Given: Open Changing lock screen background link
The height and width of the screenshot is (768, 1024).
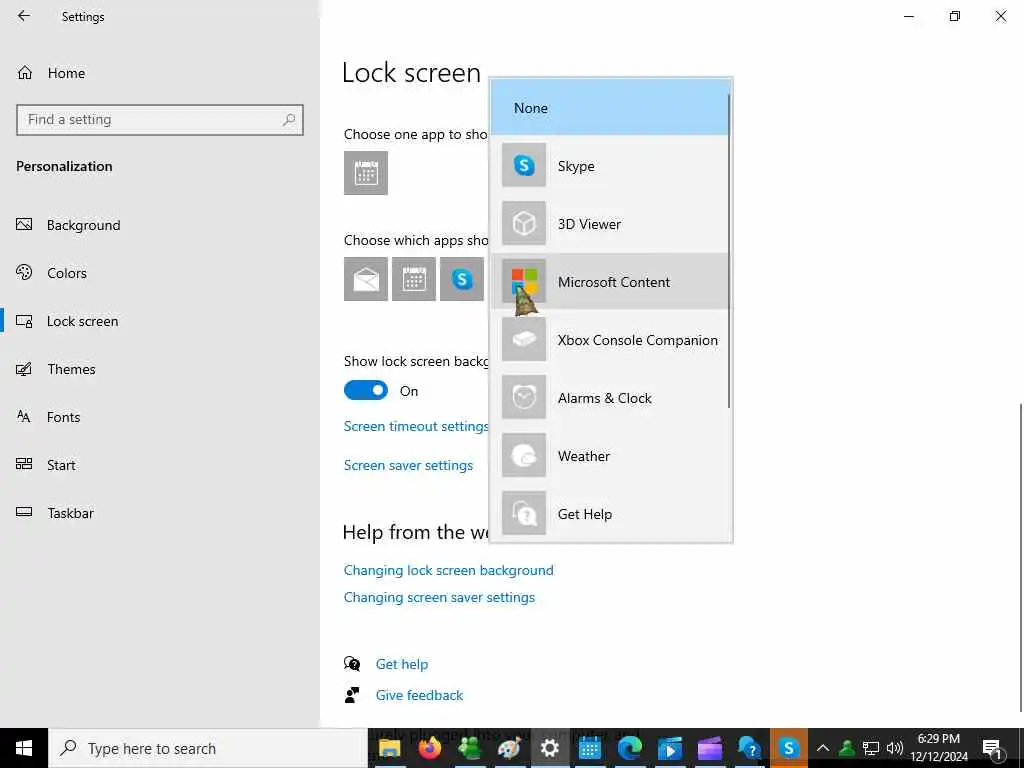Looking at the screenshot, I should click(x=448, y=570).
